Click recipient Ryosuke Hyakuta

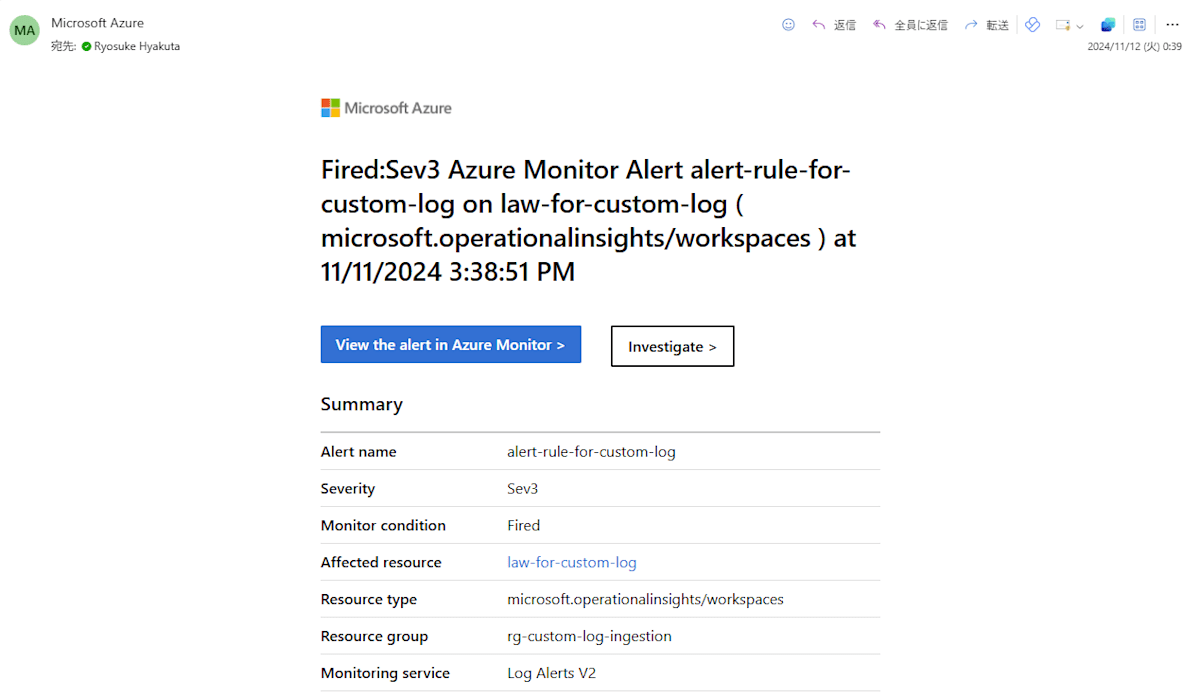(137, 46)
